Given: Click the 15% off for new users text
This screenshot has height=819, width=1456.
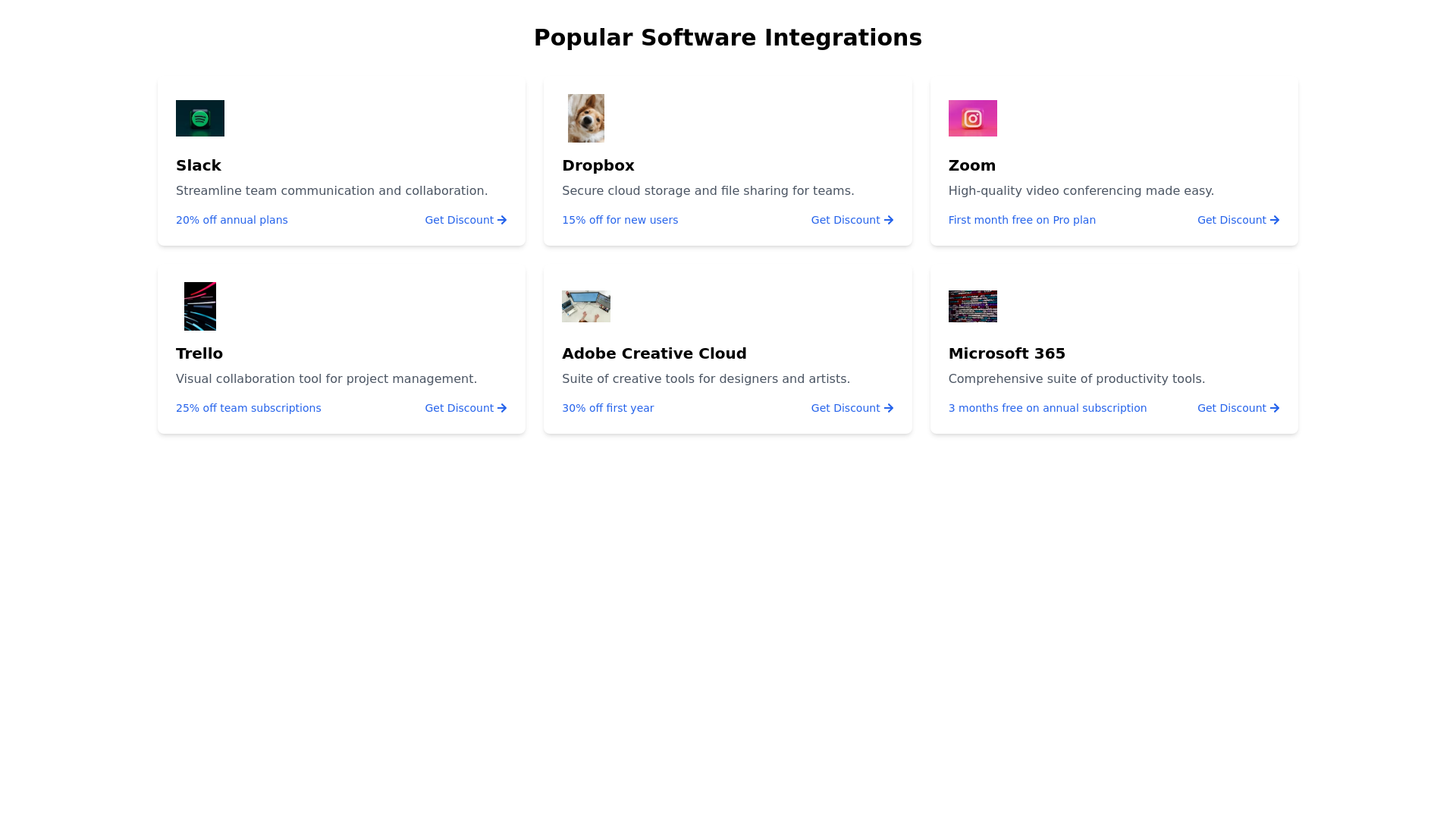Looking at the screenshot, I should pyautogui.click(x=620, y=220).
